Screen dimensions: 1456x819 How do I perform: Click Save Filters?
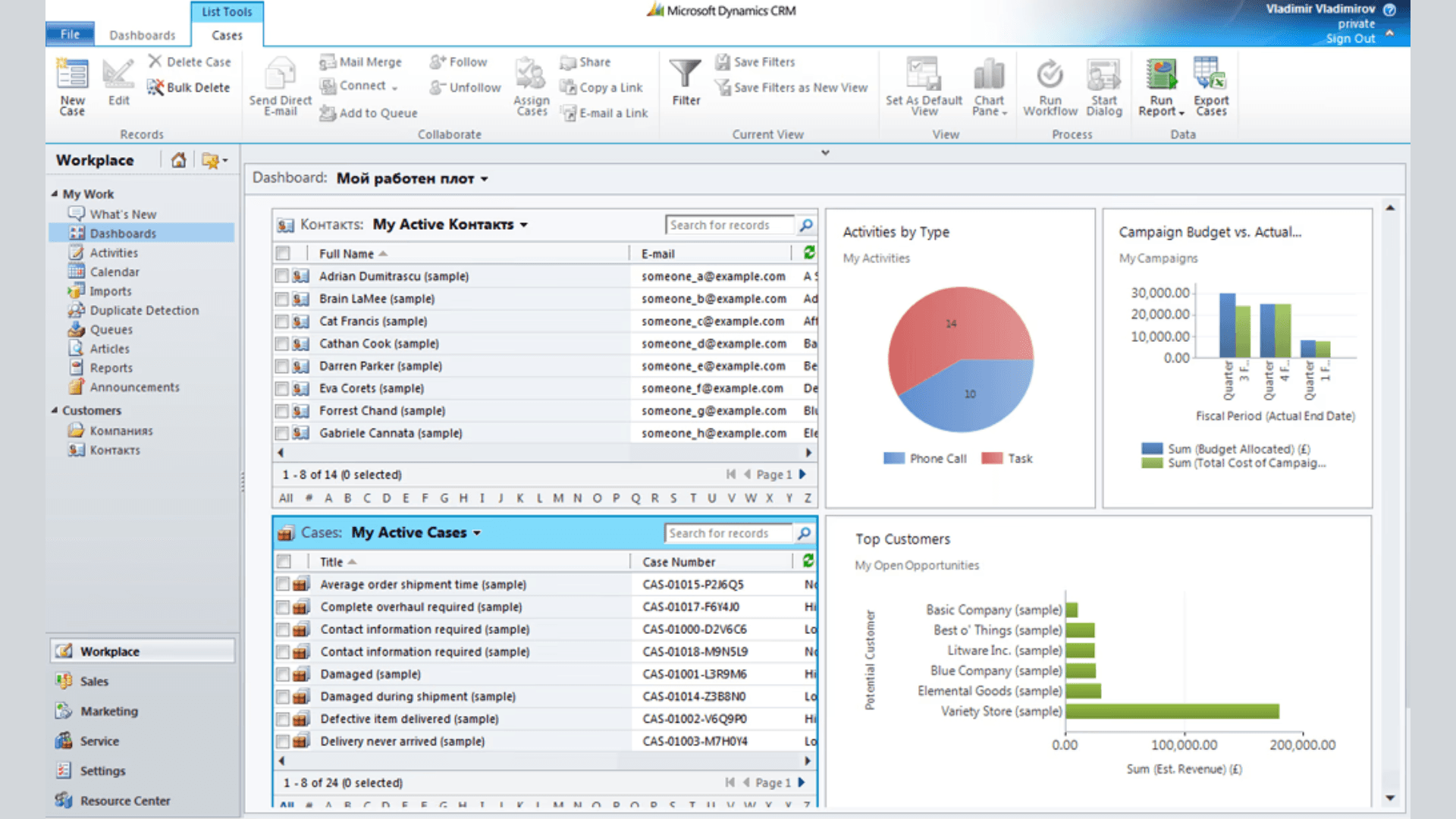click(755, 62)
